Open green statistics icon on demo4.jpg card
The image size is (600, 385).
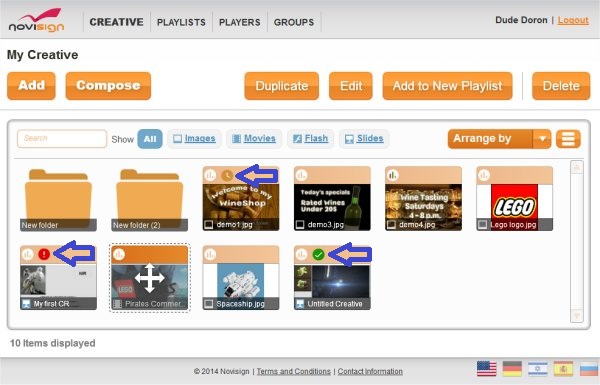point(392,175)
